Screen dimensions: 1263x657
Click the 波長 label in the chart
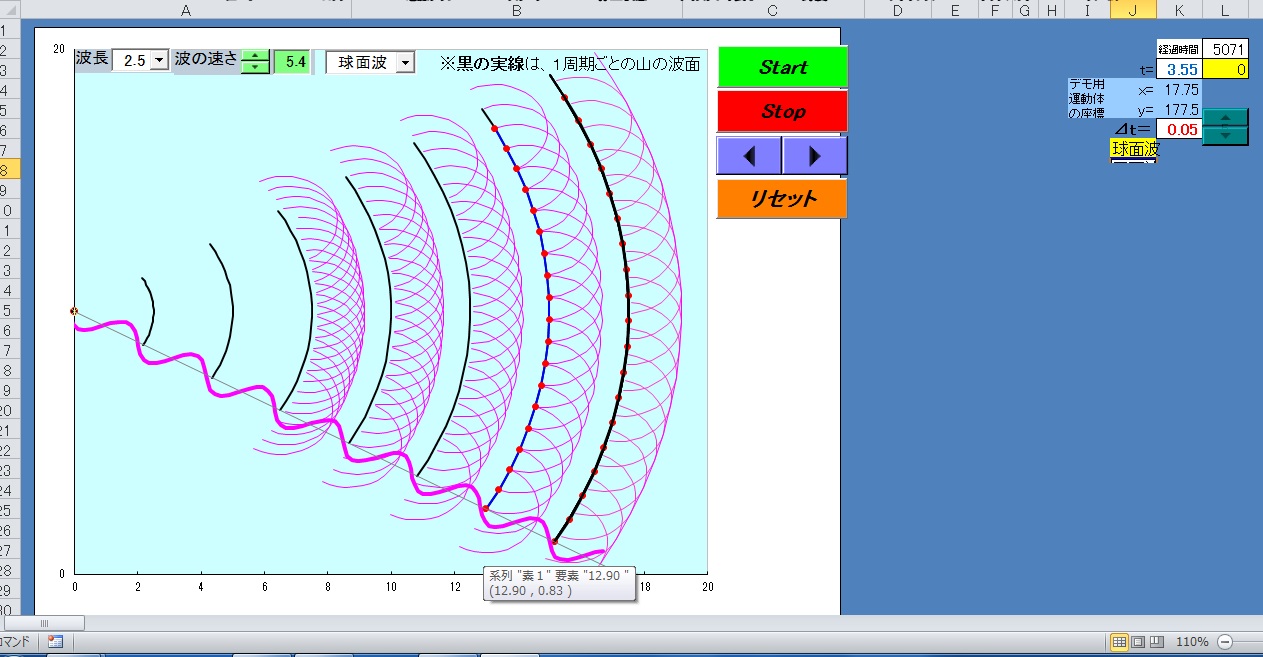click(x=91, y=59)
